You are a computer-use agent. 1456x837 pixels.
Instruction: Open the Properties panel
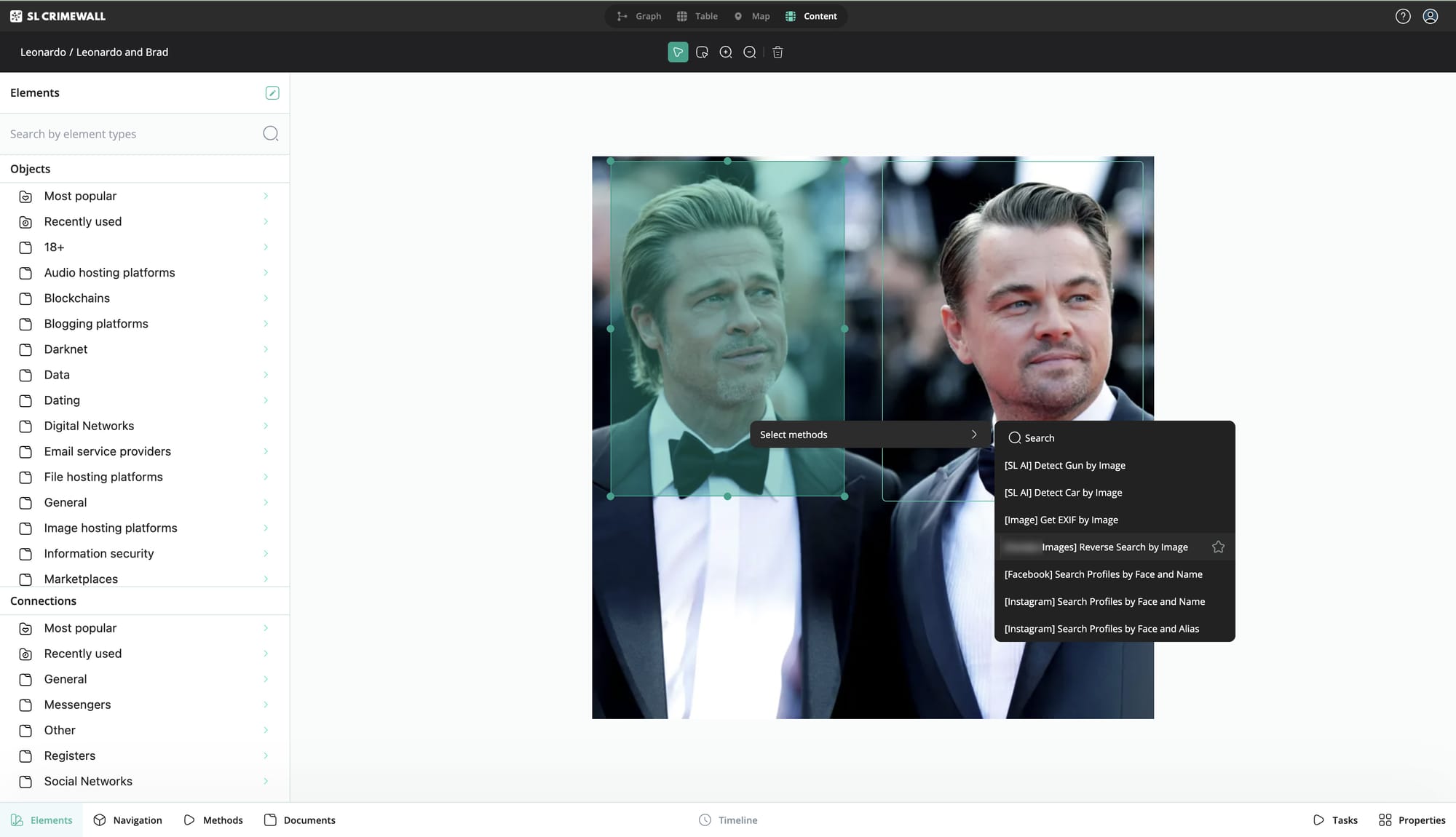tap(1412, 820)
